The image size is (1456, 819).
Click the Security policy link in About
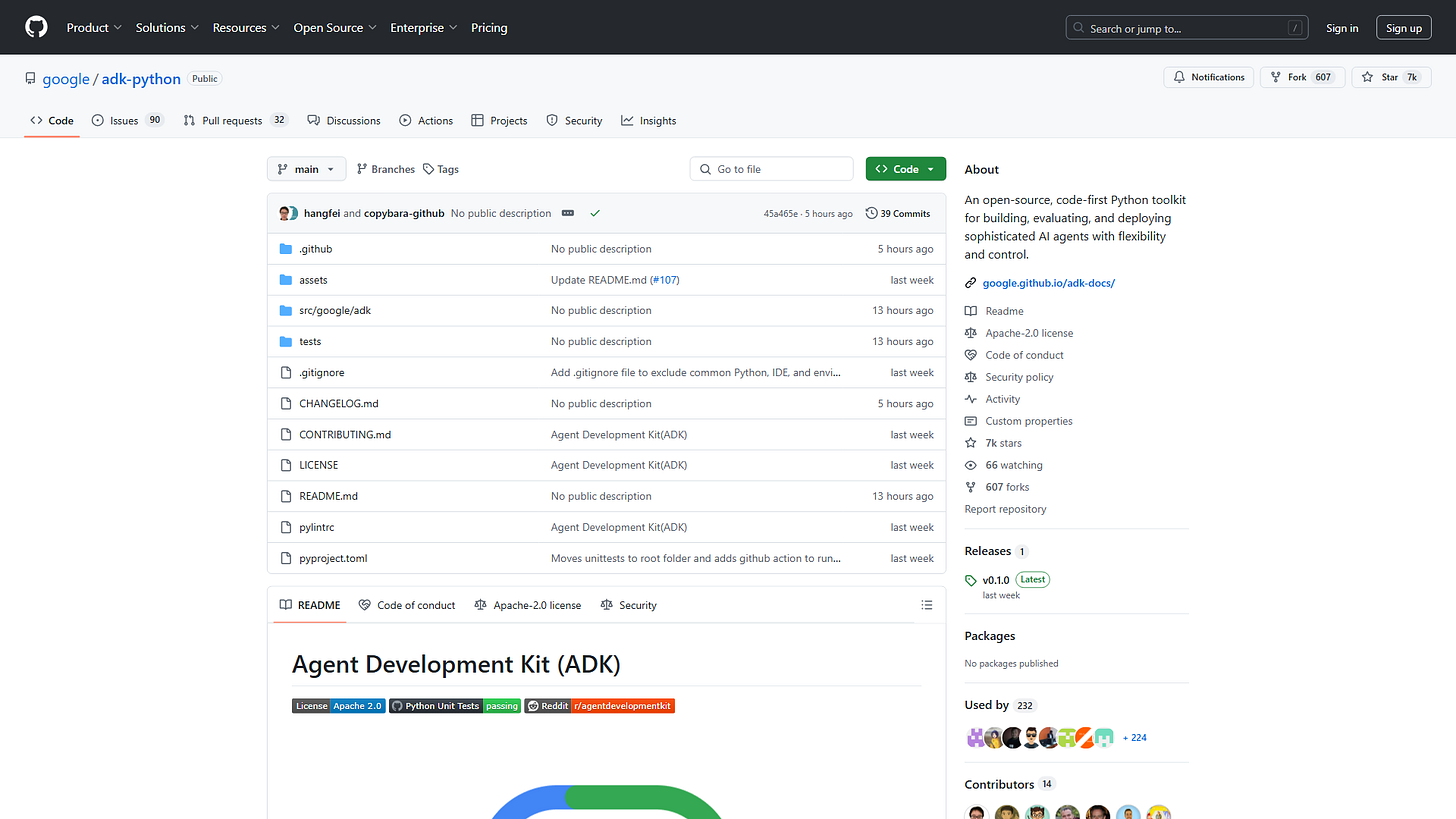(1019, 377)
